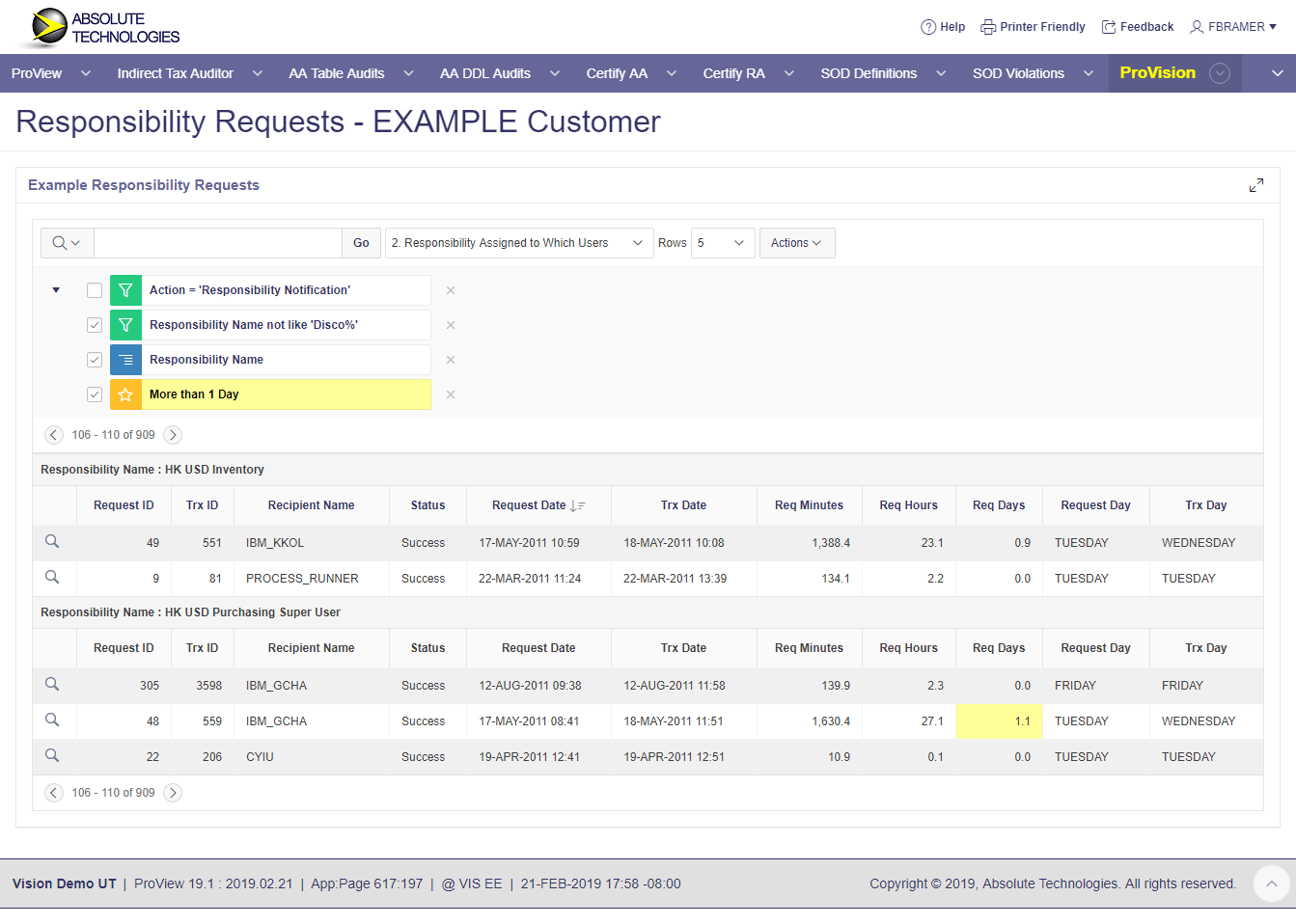This screenshot has height=924, width=1296.
Task: Click the funnel icon on the Disco% filter
Action: pyautogui.click(x=125, y=325)
